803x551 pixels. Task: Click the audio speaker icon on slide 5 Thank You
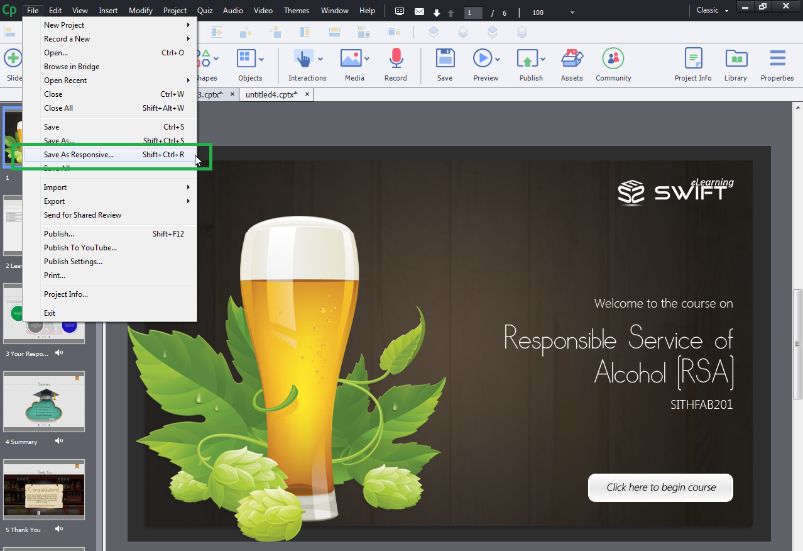[x=59, y=529]
